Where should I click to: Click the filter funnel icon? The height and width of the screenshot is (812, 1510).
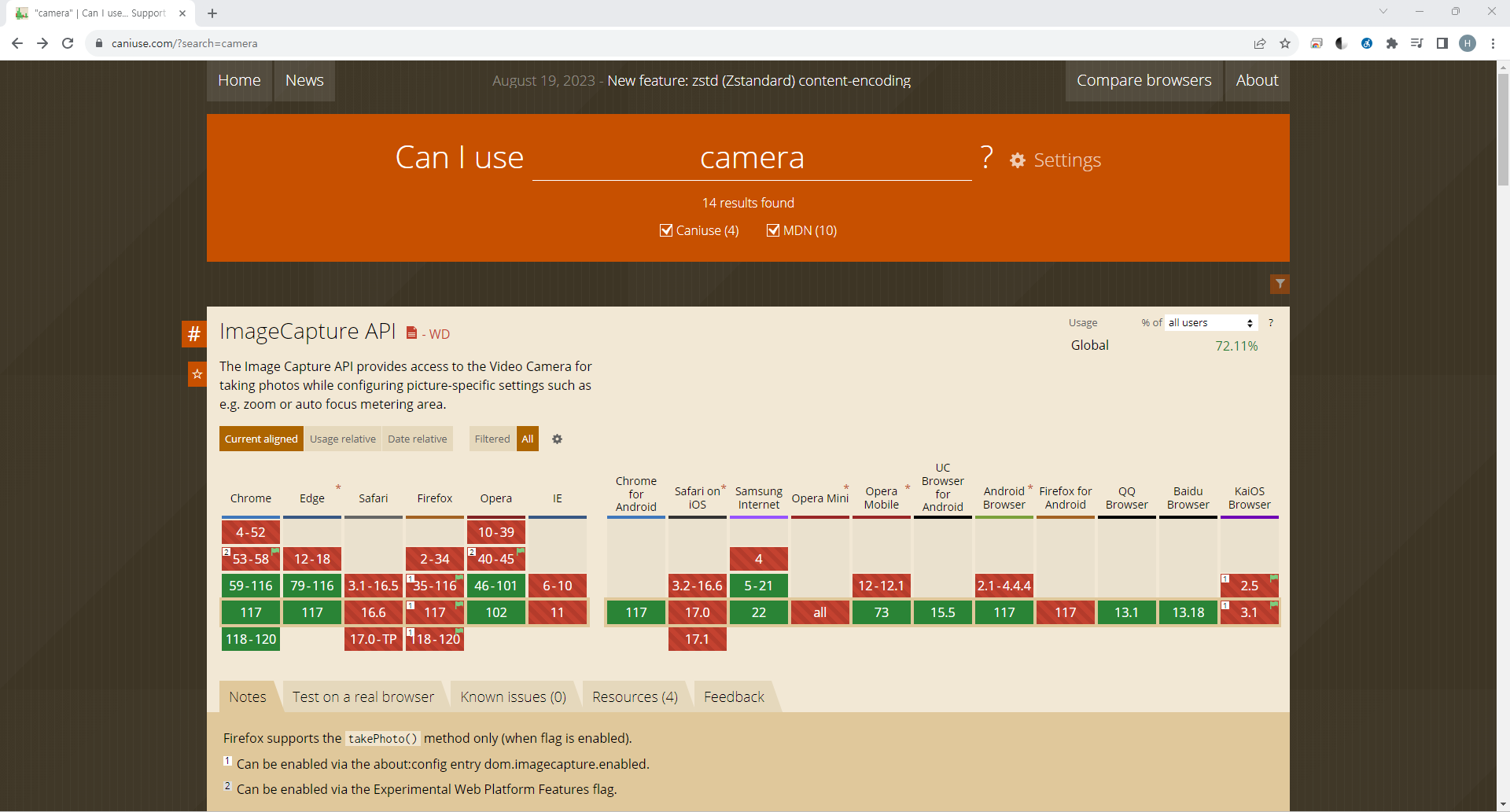coord(1280,284)
